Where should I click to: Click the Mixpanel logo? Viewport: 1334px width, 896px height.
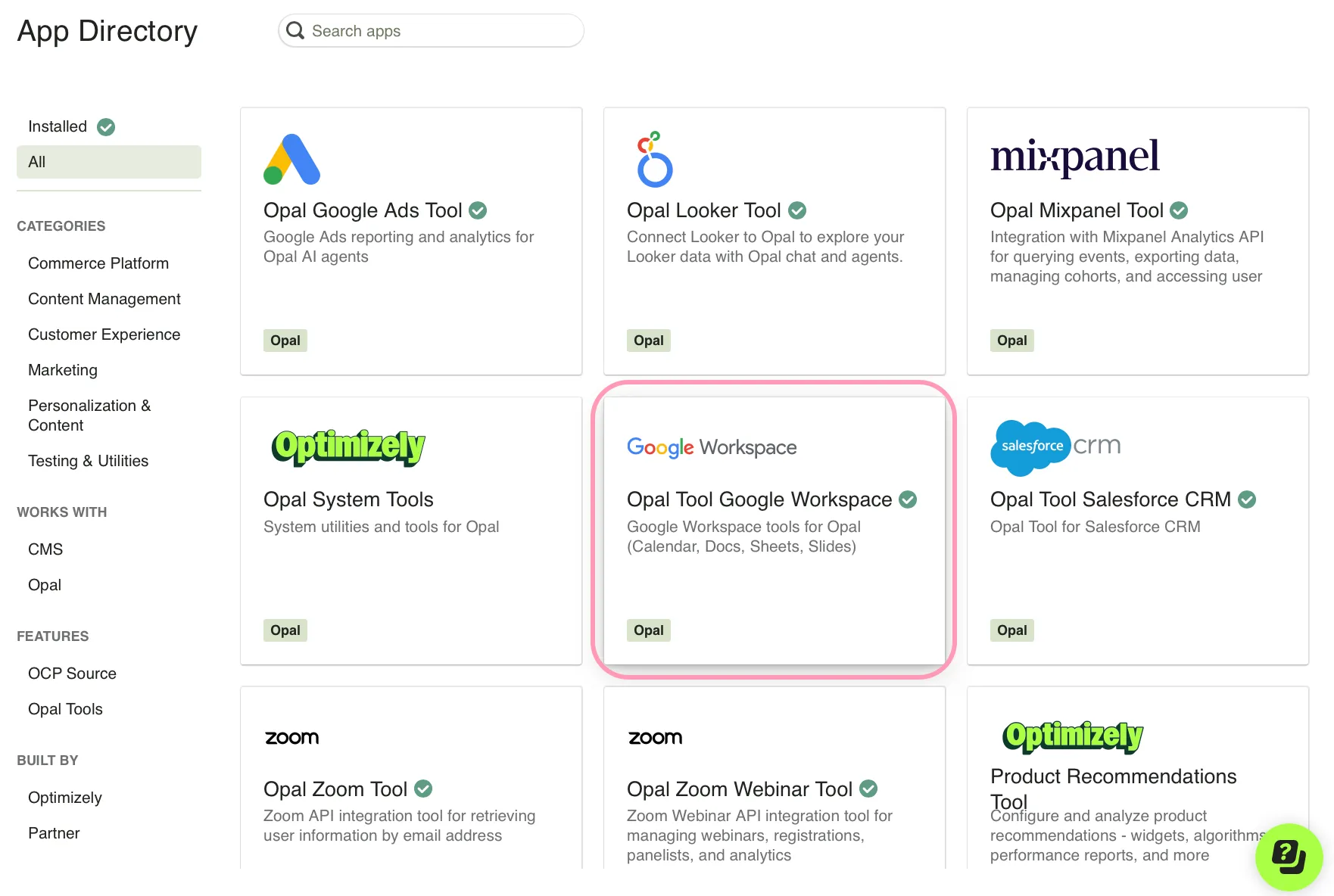[1075, 157]
